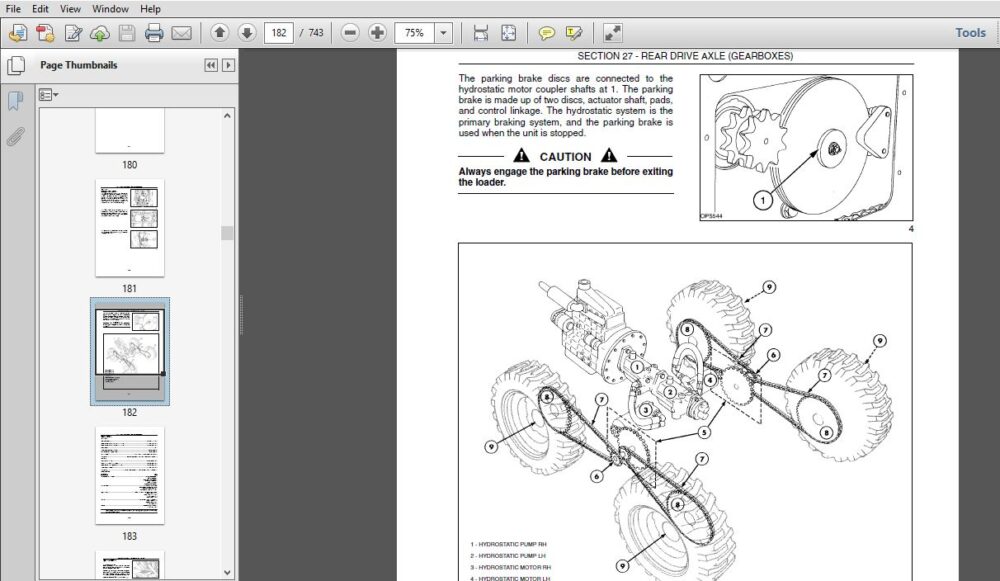Click the cloud upload icon
The height and width of the screenshot is (581, 1000).
99,33
